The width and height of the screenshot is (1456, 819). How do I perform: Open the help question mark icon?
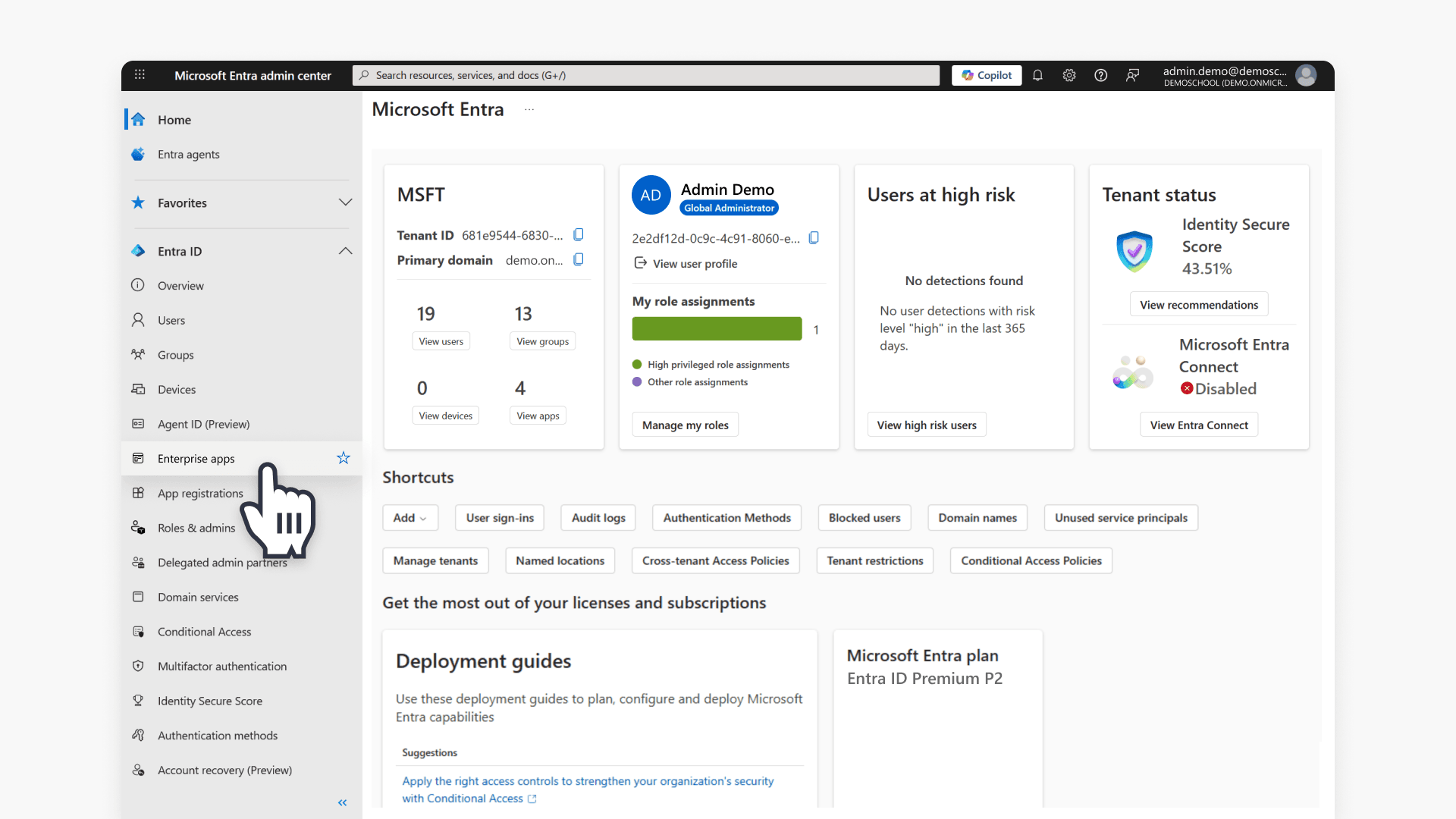click(x=1100, y=75)
